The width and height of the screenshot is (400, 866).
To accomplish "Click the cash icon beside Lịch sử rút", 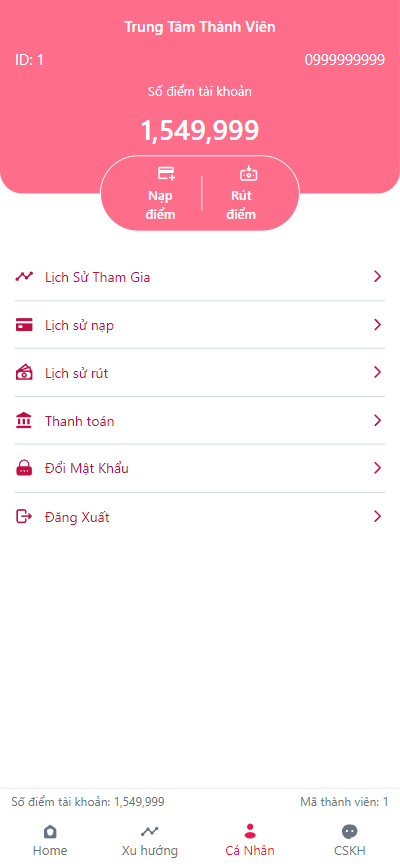I will coord(24,373).
